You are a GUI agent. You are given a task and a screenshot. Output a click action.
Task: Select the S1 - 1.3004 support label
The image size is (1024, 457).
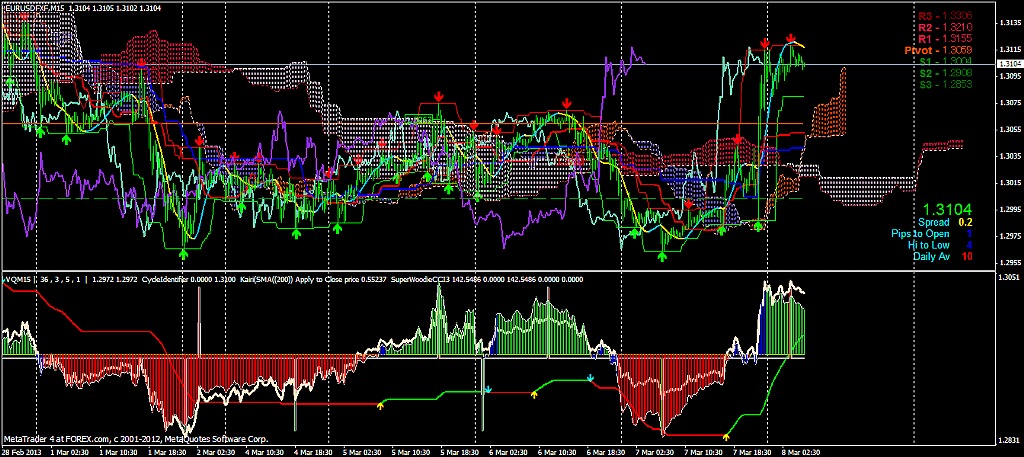click(946, 61)
